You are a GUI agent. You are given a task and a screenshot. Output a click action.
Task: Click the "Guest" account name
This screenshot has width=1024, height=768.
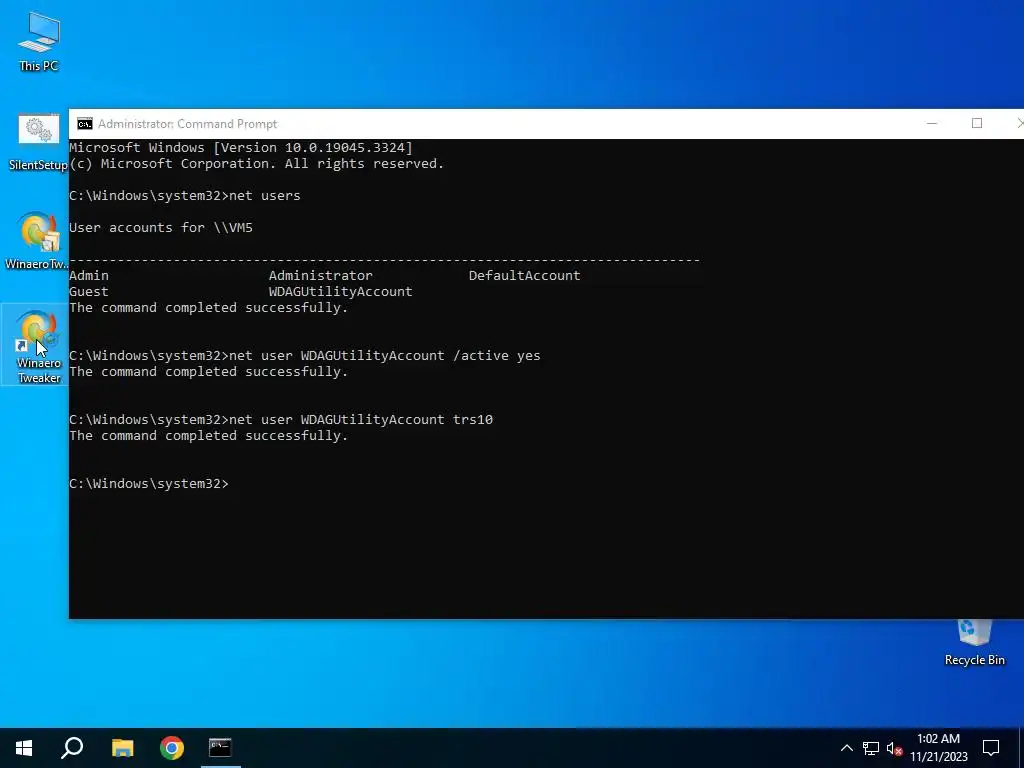[89, 292]
